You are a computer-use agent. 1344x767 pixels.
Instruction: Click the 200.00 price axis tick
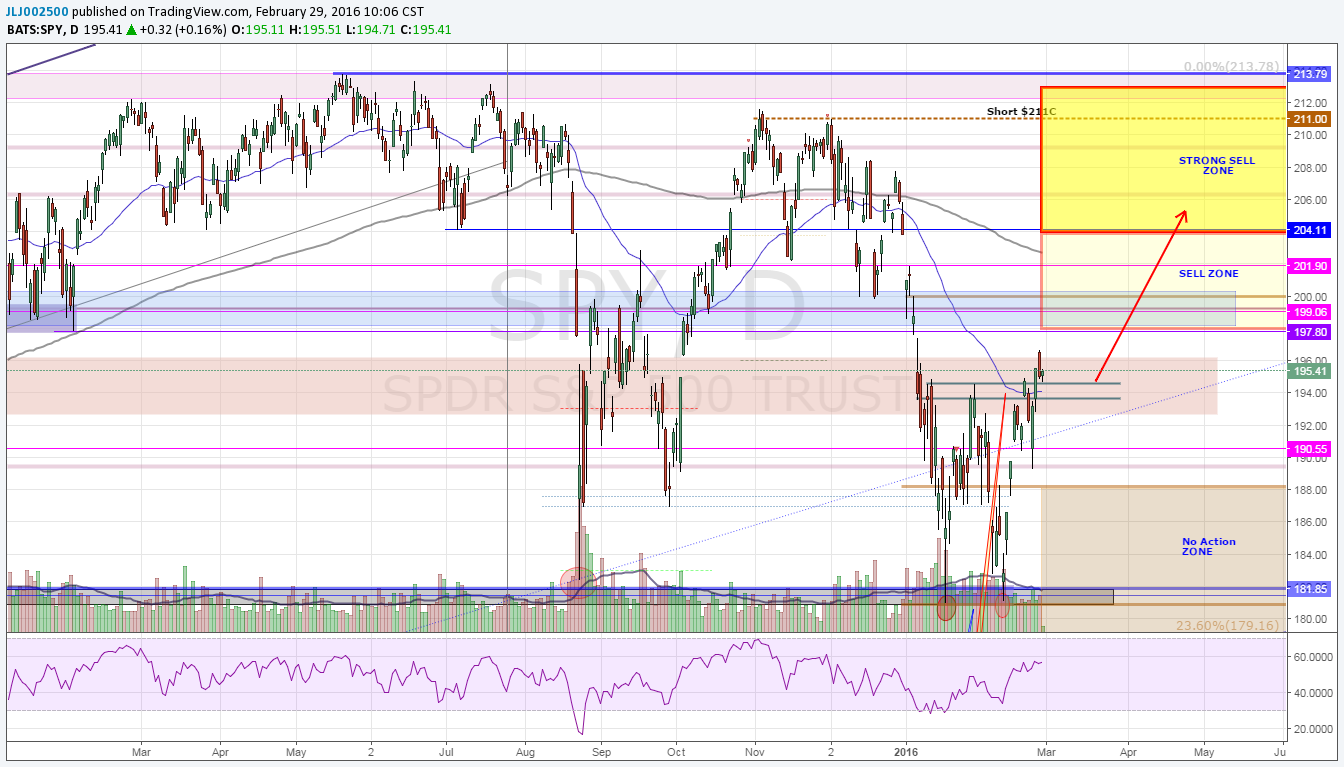pyautogui.click(x=1310, y=297)
